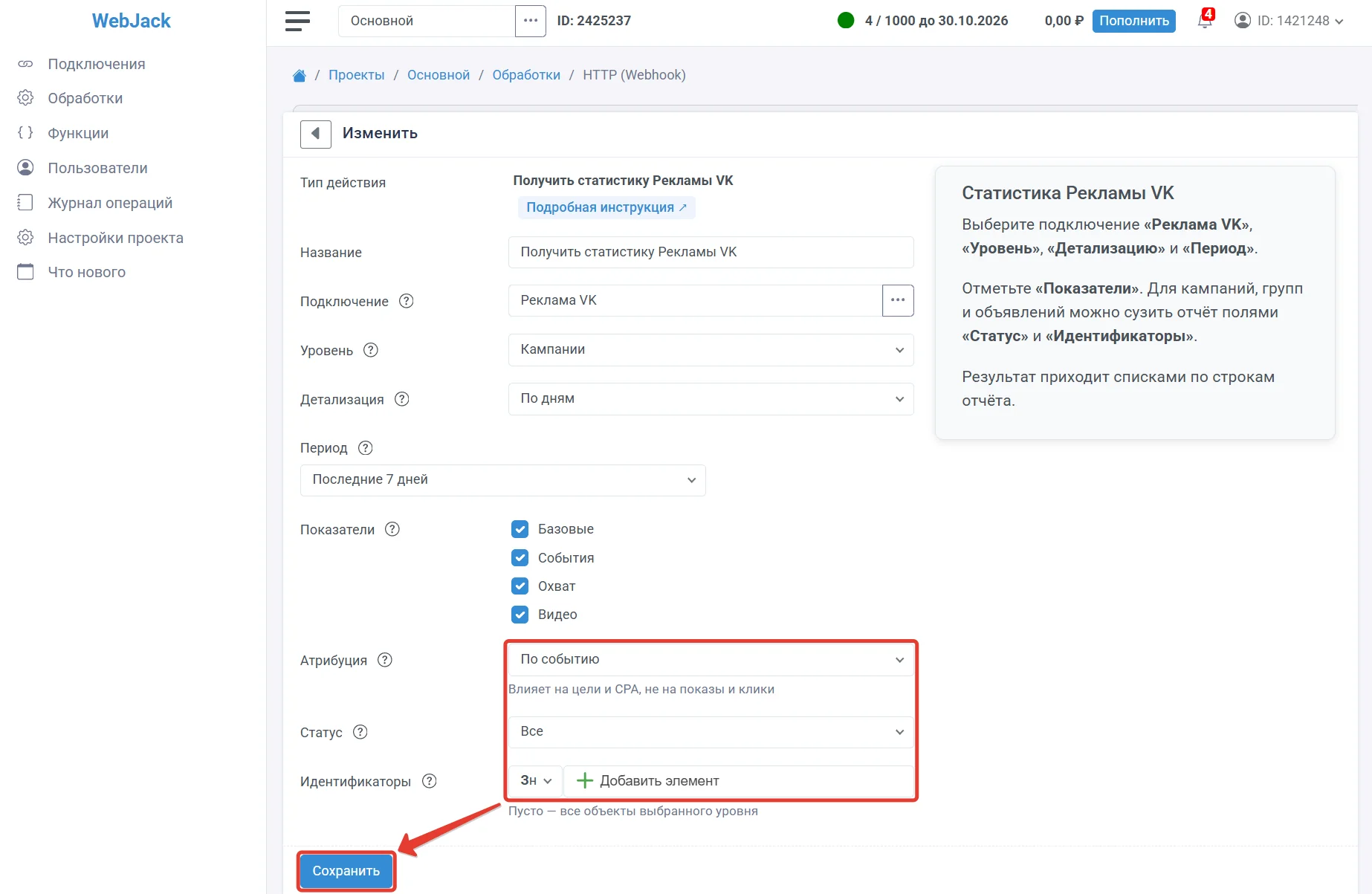Open Журнал операций in sidebar
Screen dimensions: 1372x894
point(110,203)
